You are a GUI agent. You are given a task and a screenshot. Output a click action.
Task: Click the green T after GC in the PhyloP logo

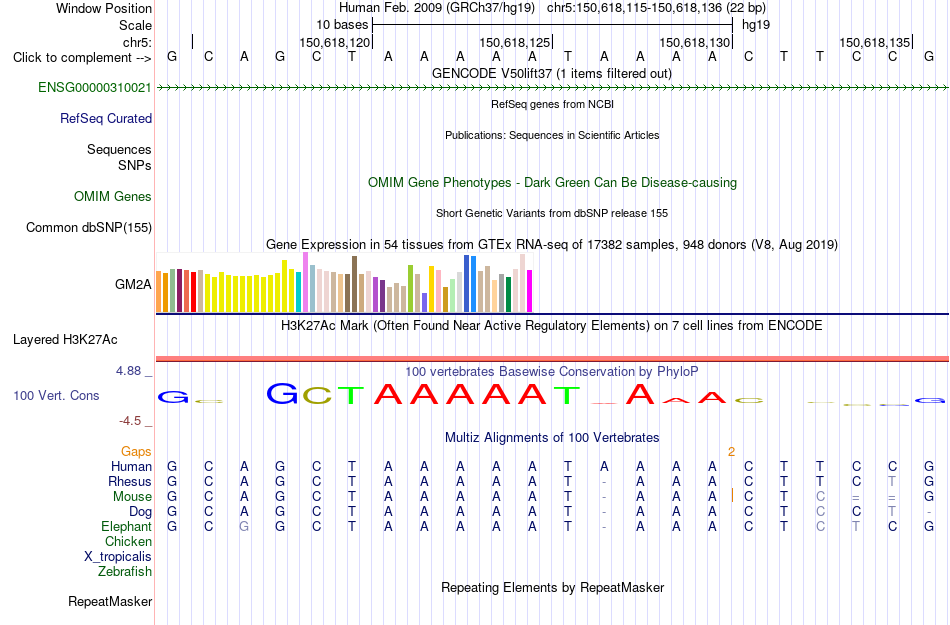(x=350, y=395)
